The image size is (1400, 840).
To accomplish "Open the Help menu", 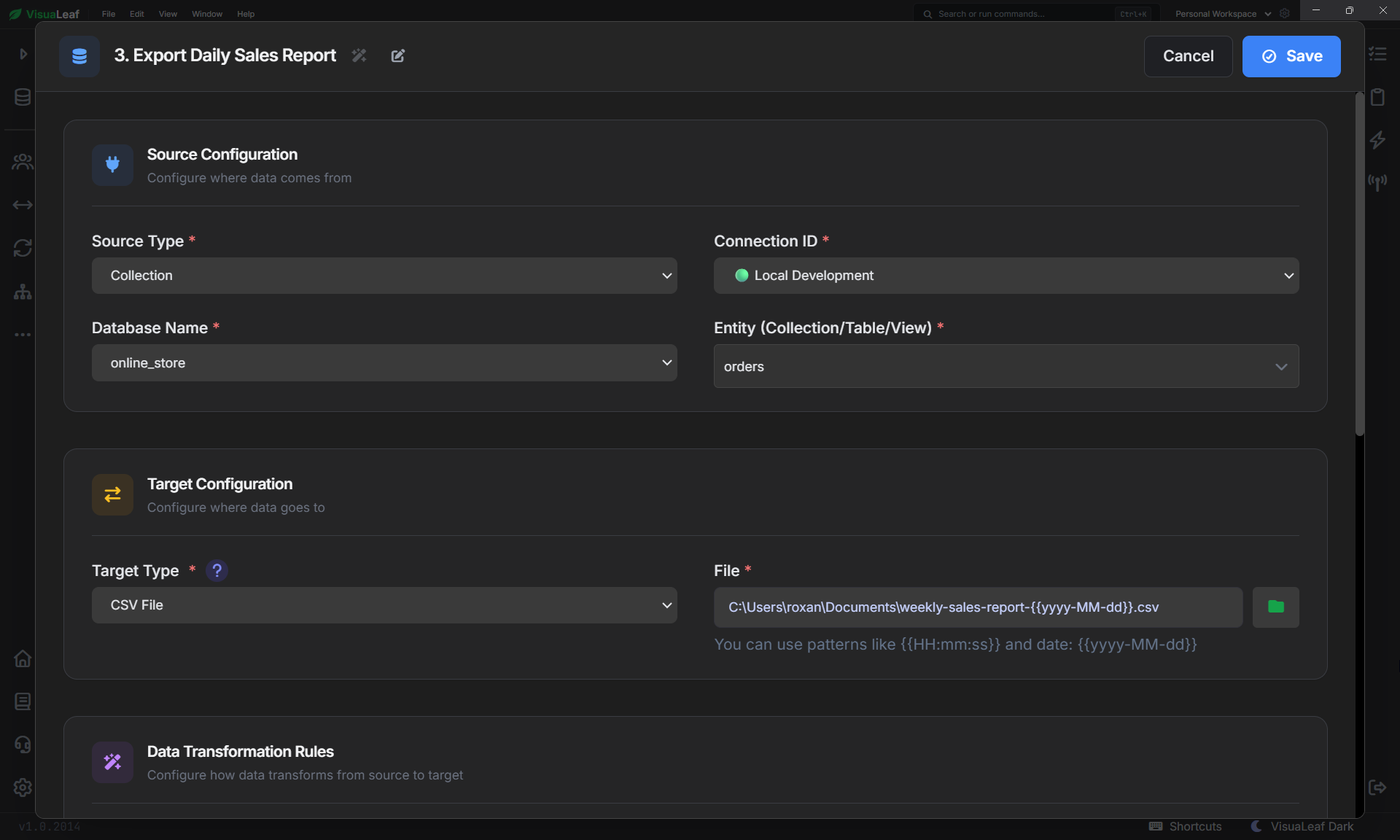I will coord(246,14).
